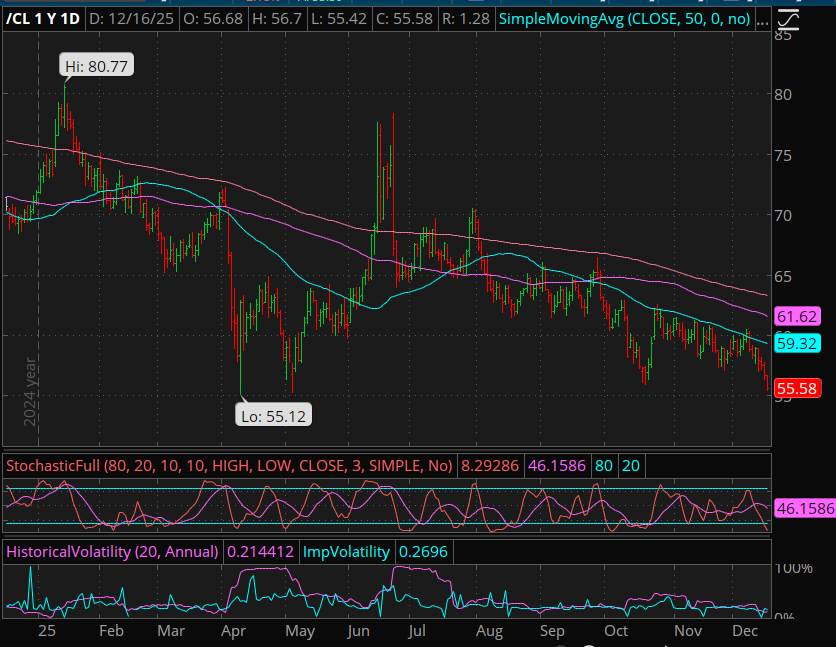Image resolution: width=836 pixels, height=647 pixels.
Task: Click the 46.1586 value in StochasticFull header
Action: (x=557, y=466)
